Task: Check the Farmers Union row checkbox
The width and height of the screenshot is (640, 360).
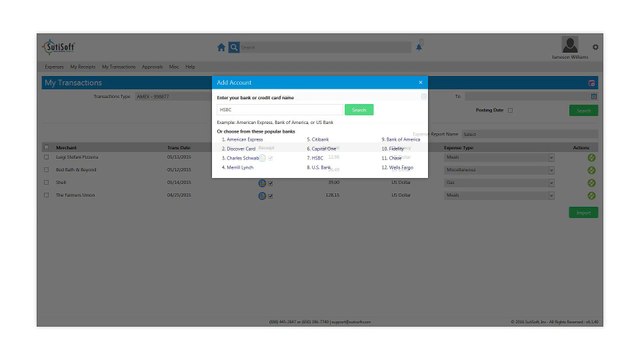Action: coord(46,195)
